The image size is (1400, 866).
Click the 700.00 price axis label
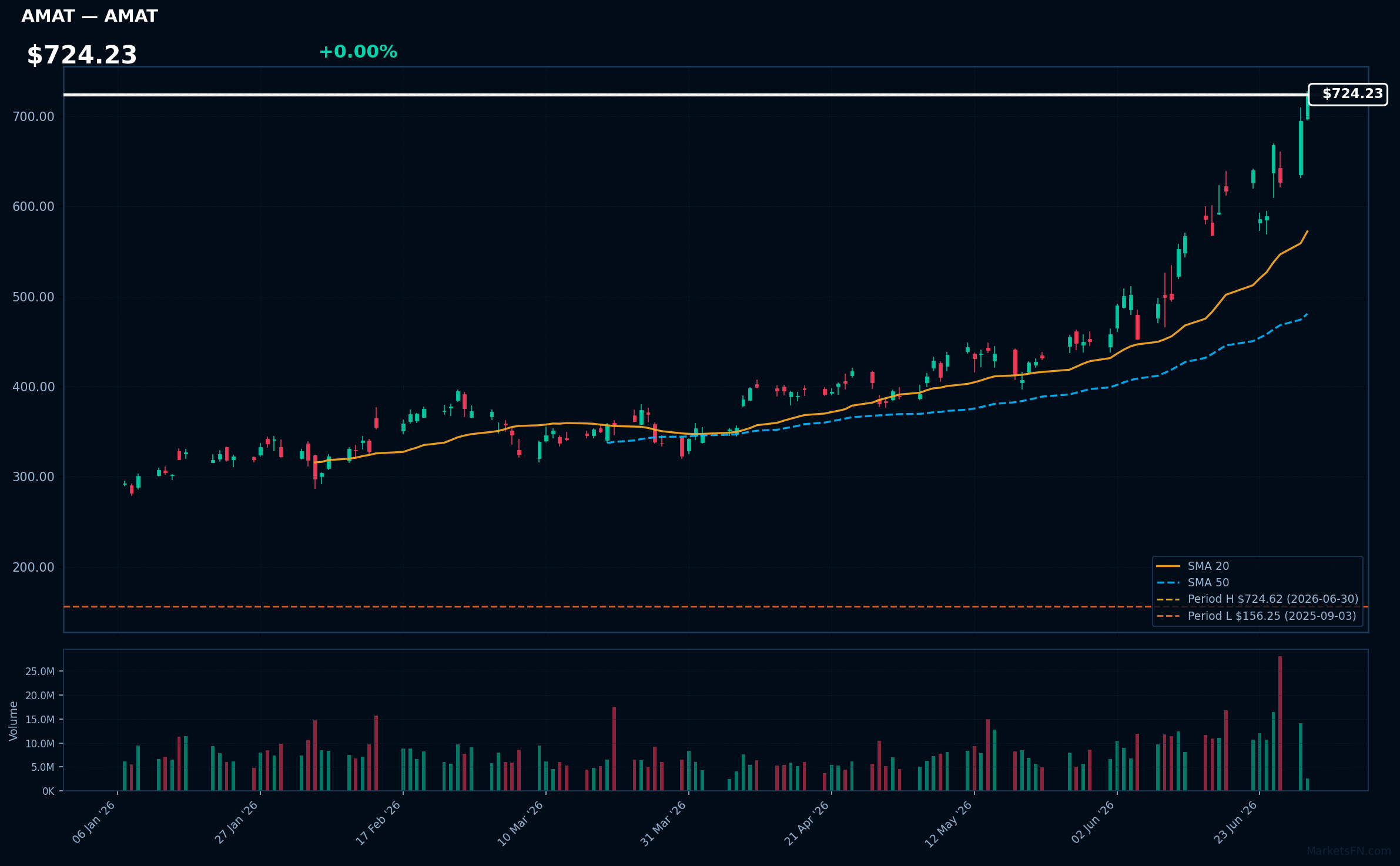tap(34, 116)
